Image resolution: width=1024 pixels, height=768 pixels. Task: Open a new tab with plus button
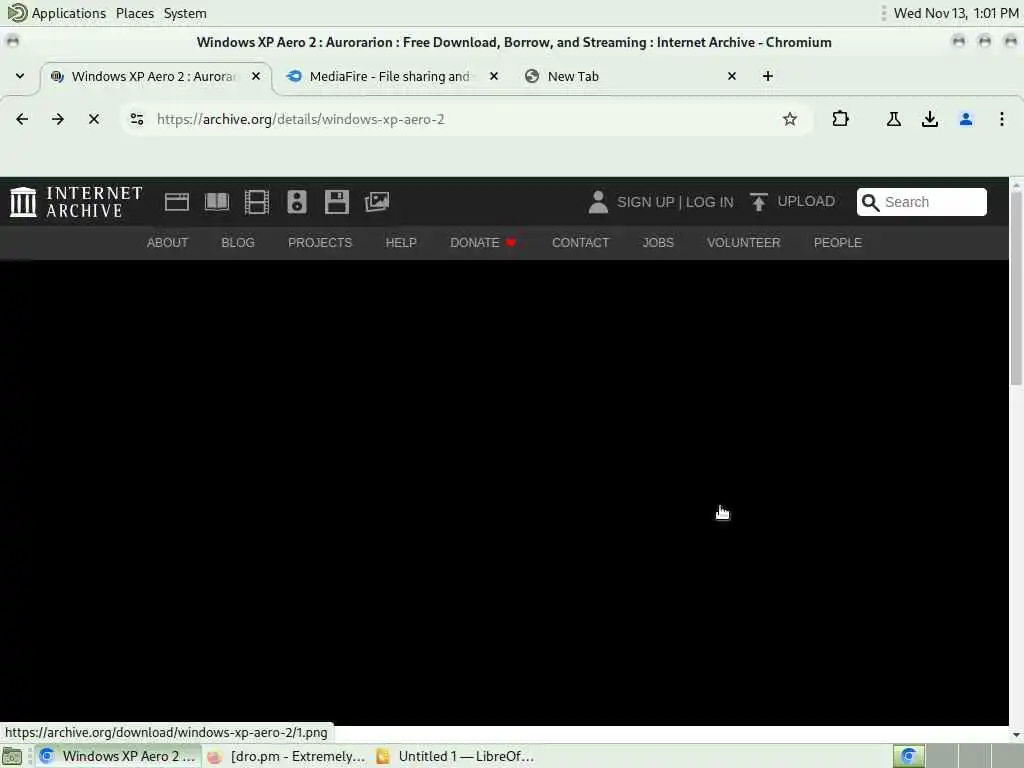(767, 76)
